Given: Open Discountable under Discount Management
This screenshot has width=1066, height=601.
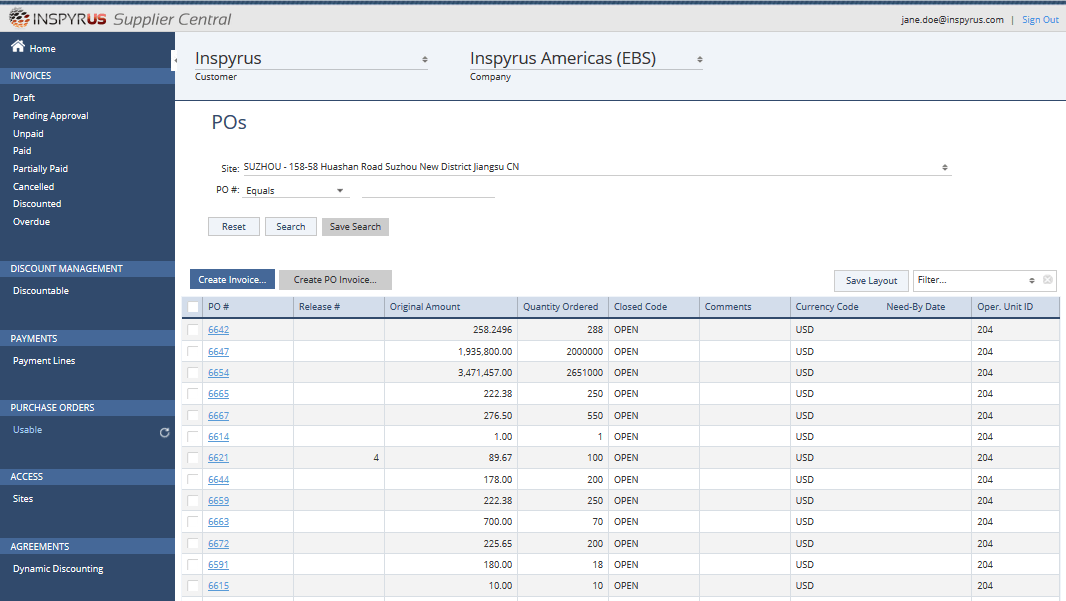Looking at the screenshot, I should click(x=41, y=291).
